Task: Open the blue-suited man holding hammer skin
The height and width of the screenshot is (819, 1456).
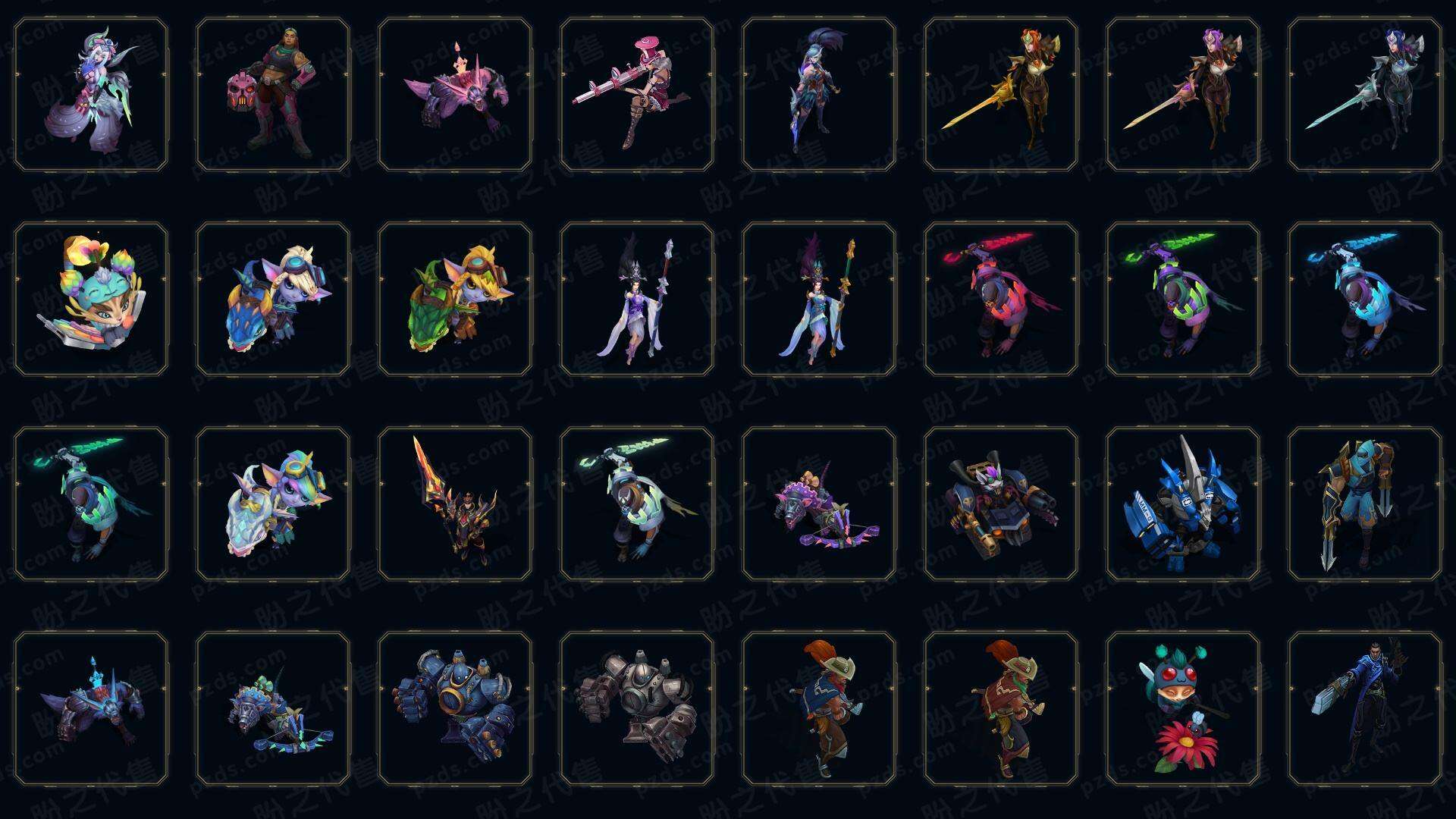Action: pos(1365,708)
